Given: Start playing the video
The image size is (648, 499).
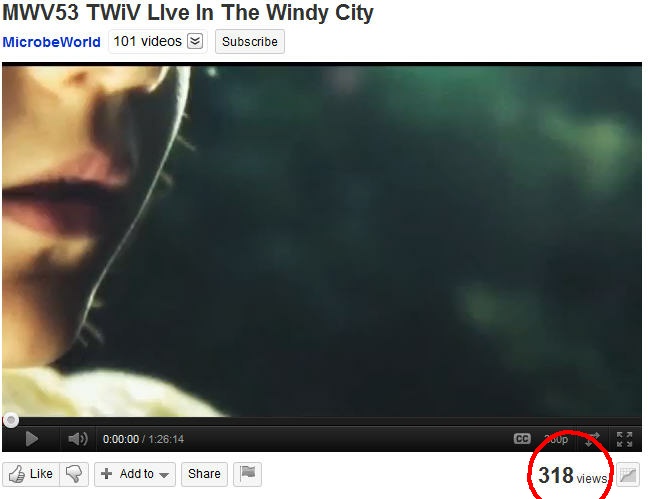Looking at the screenshot, I should (31, 439).
